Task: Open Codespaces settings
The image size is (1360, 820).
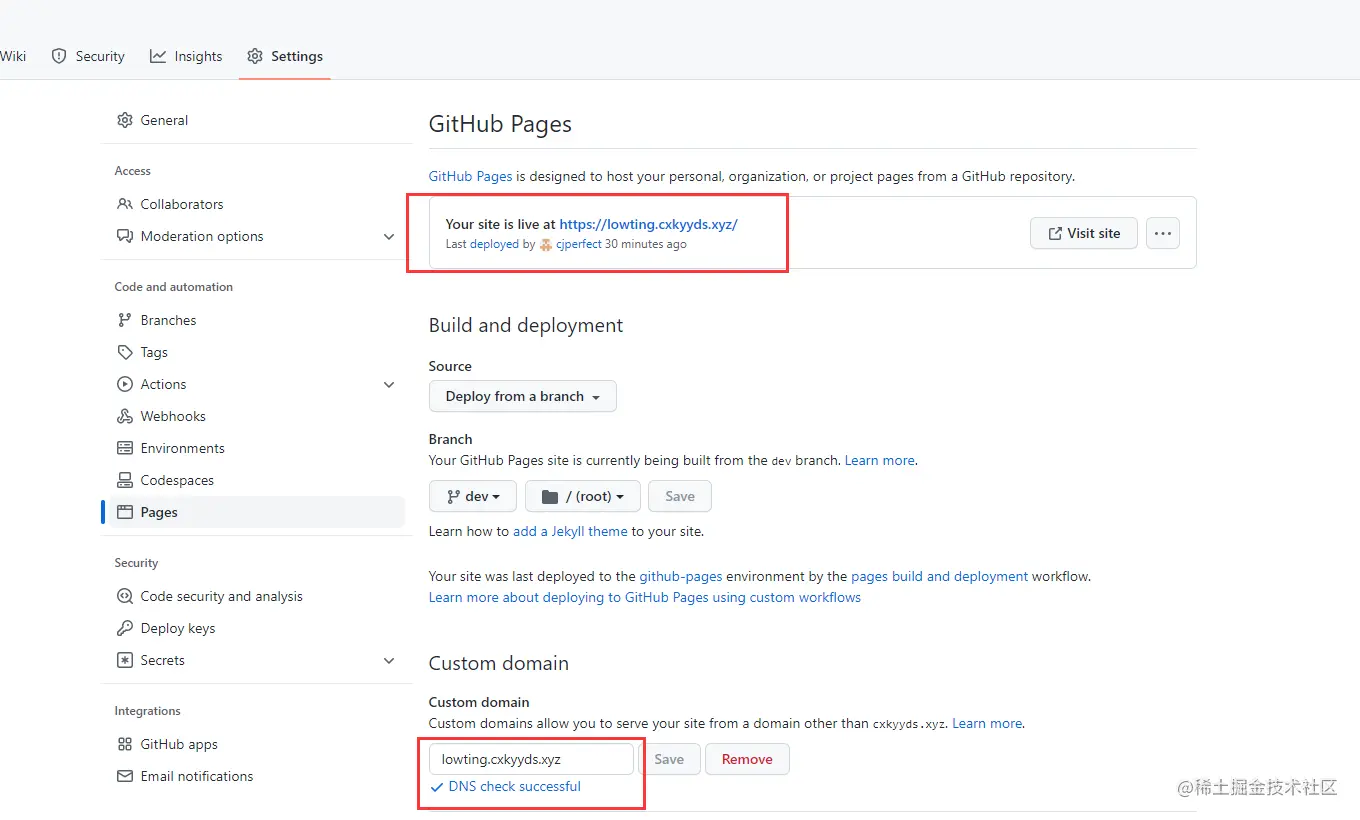Action: click(x=255, y=480)
